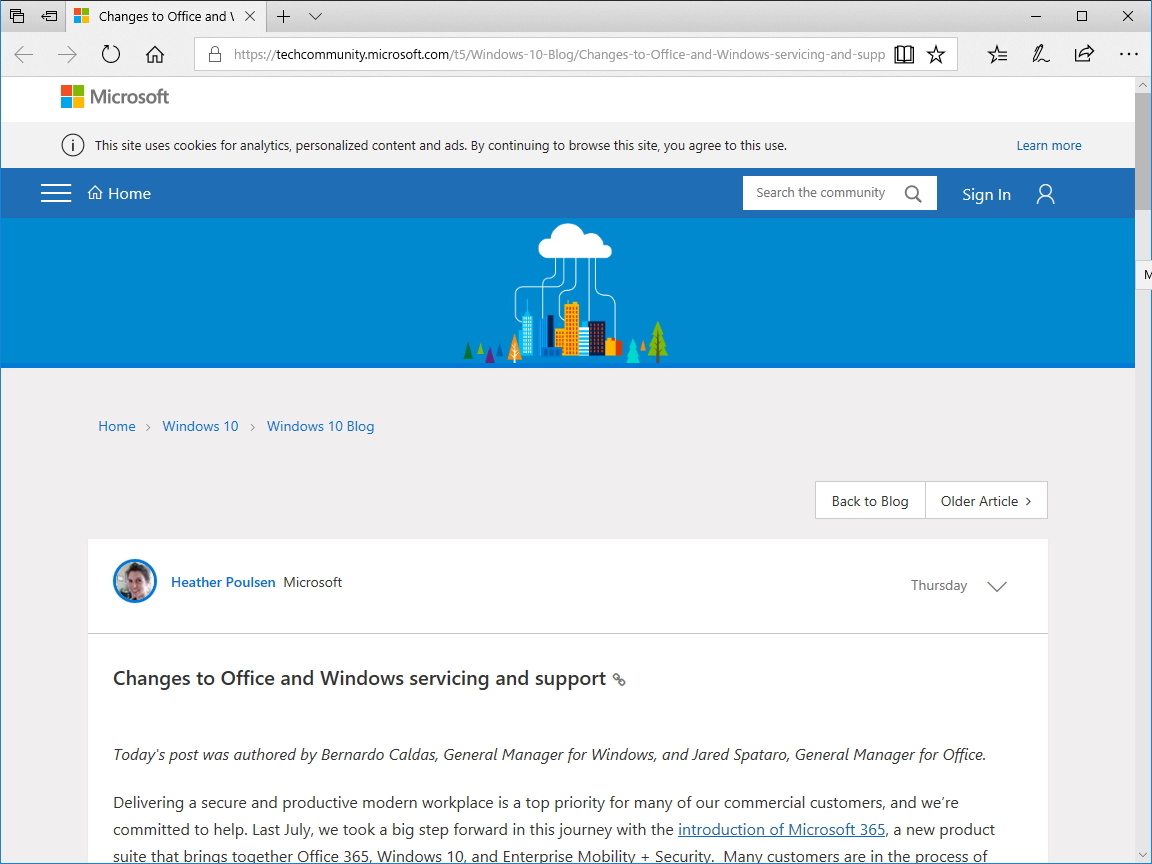Make a web note on this page
The width and height of the screenshot is (1152, 864).
click(x=1040, y=54)
